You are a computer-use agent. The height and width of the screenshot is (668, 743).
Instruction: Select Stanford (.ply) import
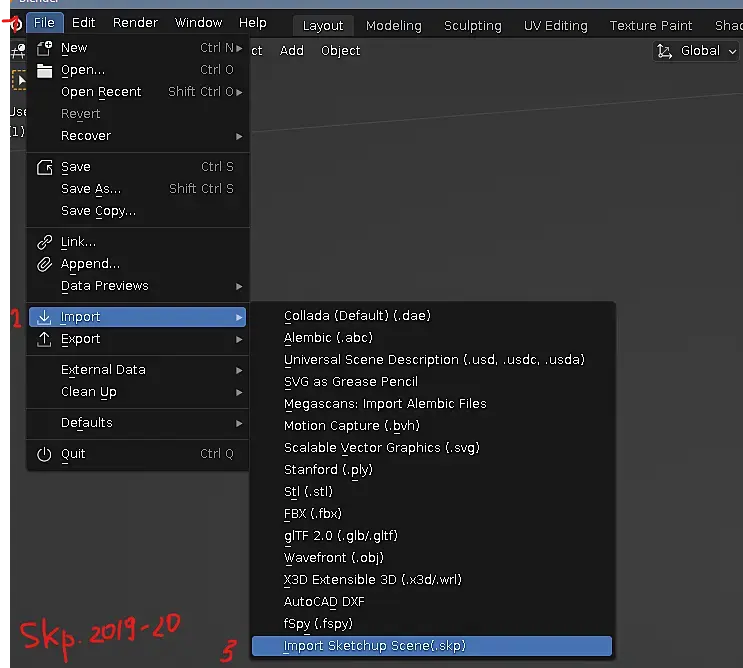(432, 470)
